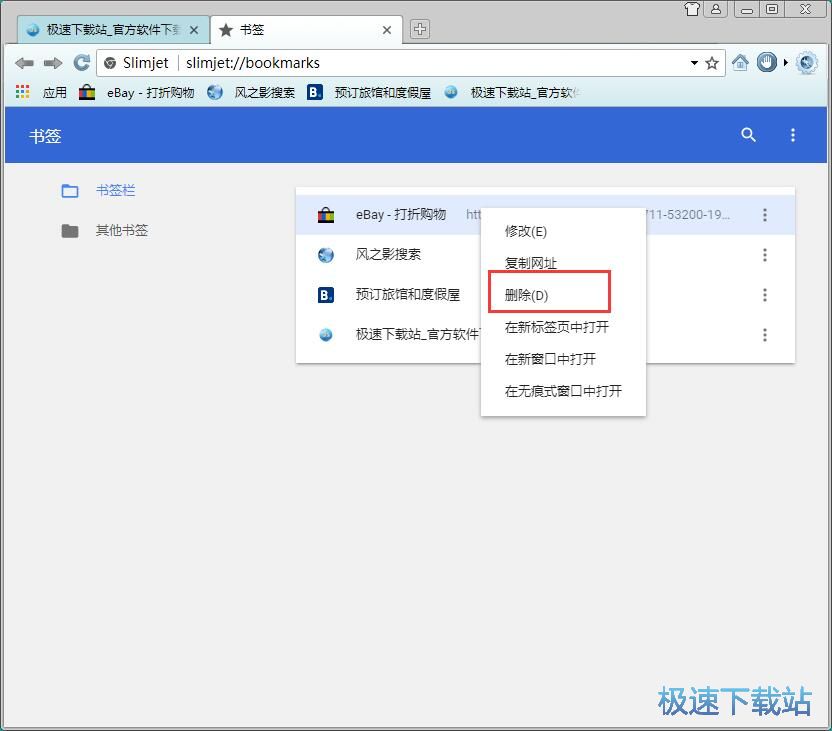The image size is (832, 731).
Task: Open more options for 预订旅馆和度假屋 bookmark
Action: click(x=765, y=294)
